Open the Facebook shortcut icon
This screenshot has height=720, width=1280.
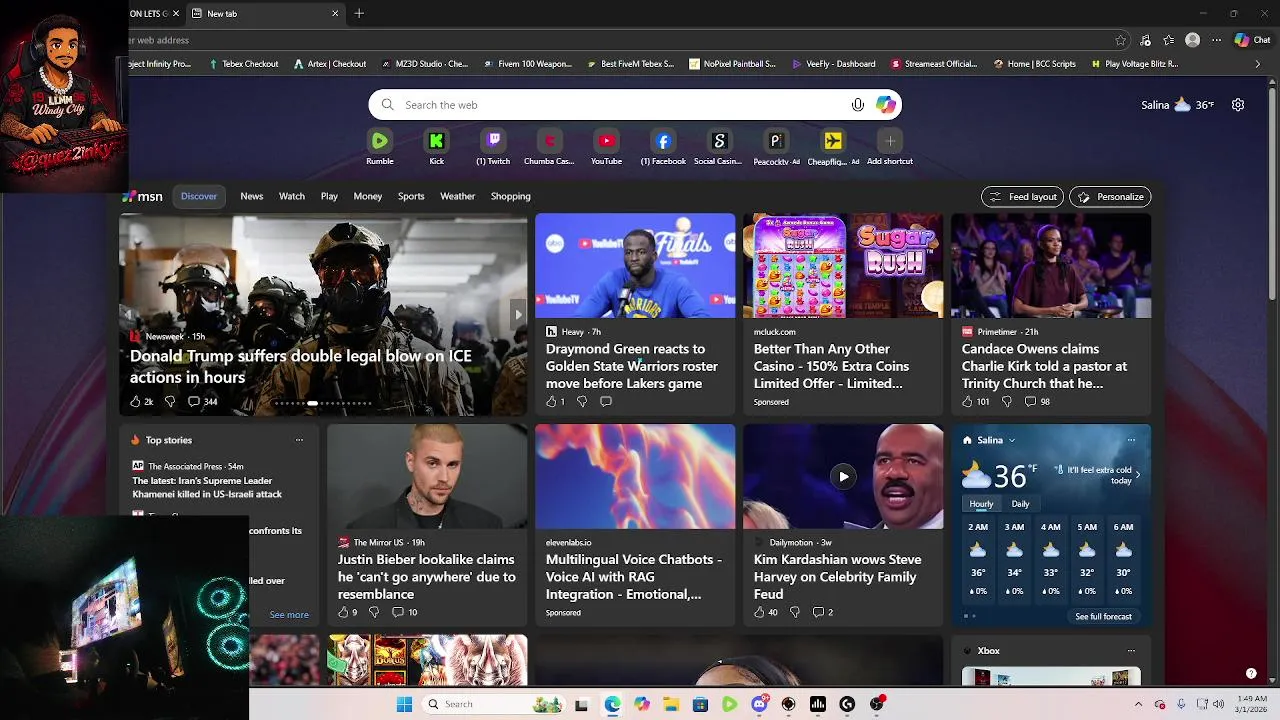[663, 141]
